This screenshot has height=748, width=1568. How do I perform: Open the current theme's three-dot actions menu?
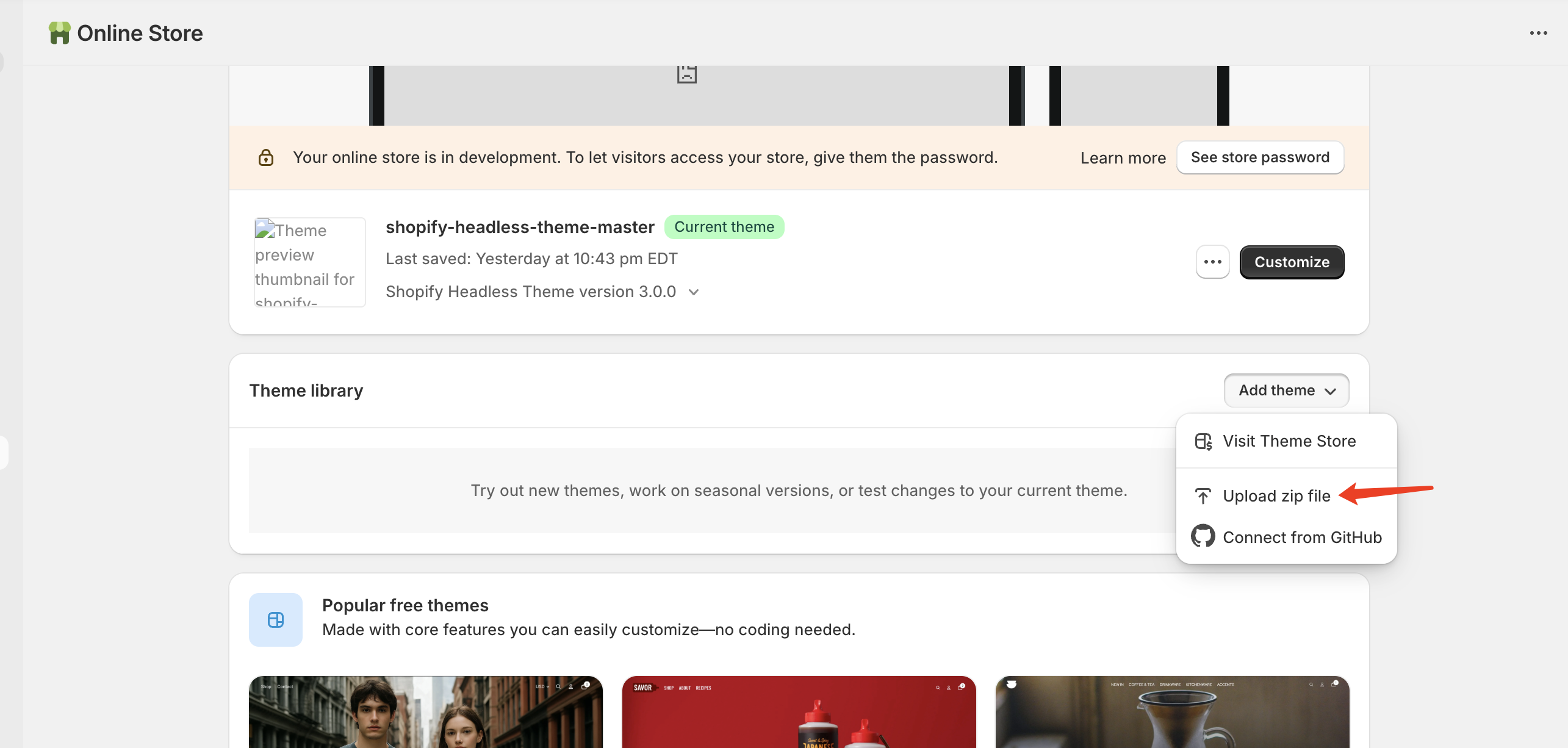1212,262
